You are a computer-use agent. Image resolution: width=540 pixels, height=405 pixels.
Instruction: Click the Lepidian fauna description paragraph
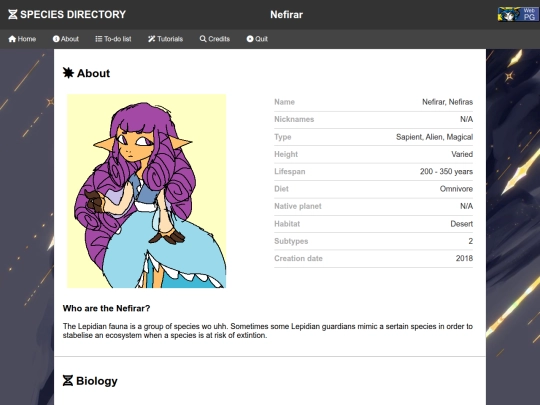click(268, 331)
